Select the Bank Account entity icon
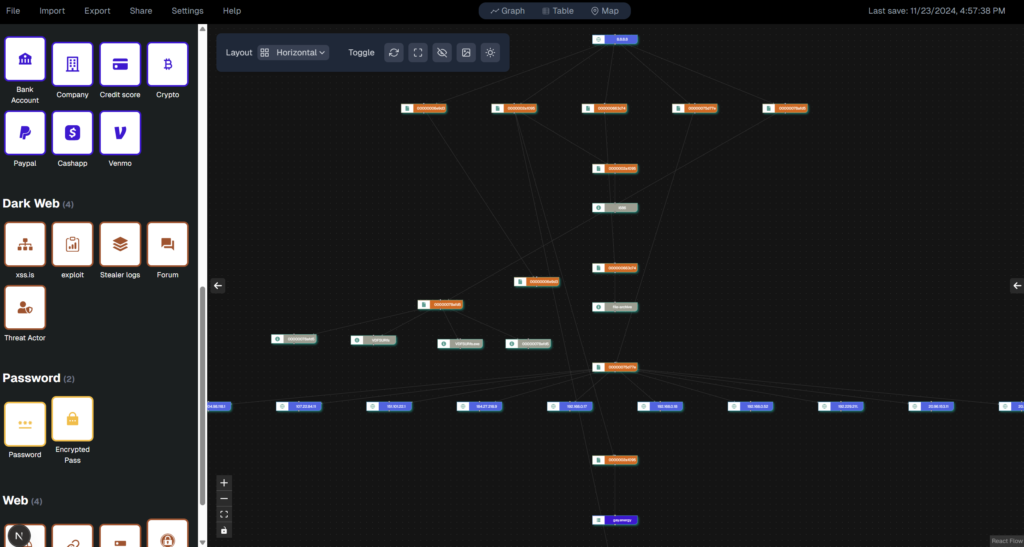This screenshot has width=1024, height=547. click(x=25, y=60)
